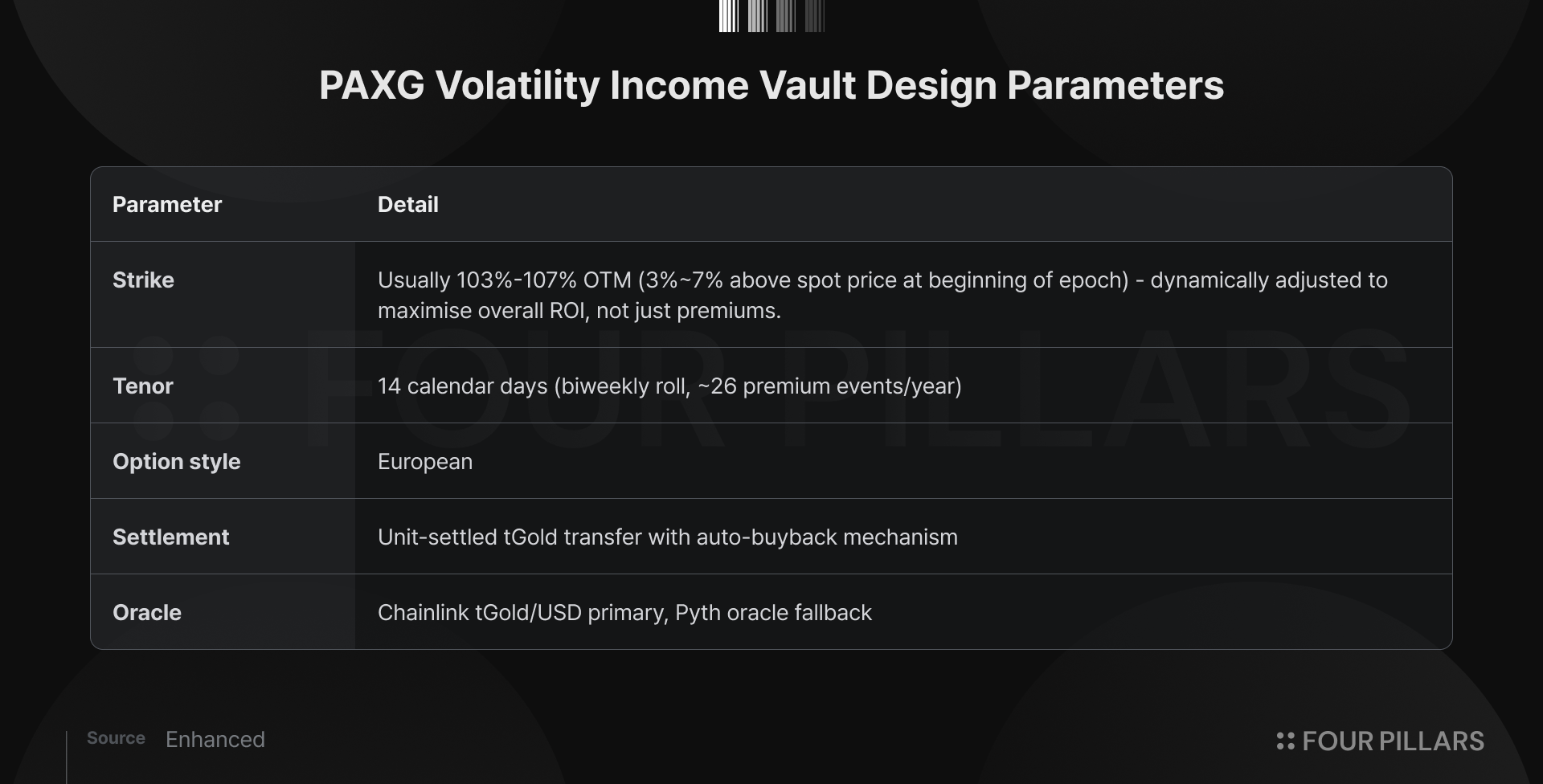The image size is (1543, 784).
Task: Click the barcode logo above the title
Action: pos(771,16)
